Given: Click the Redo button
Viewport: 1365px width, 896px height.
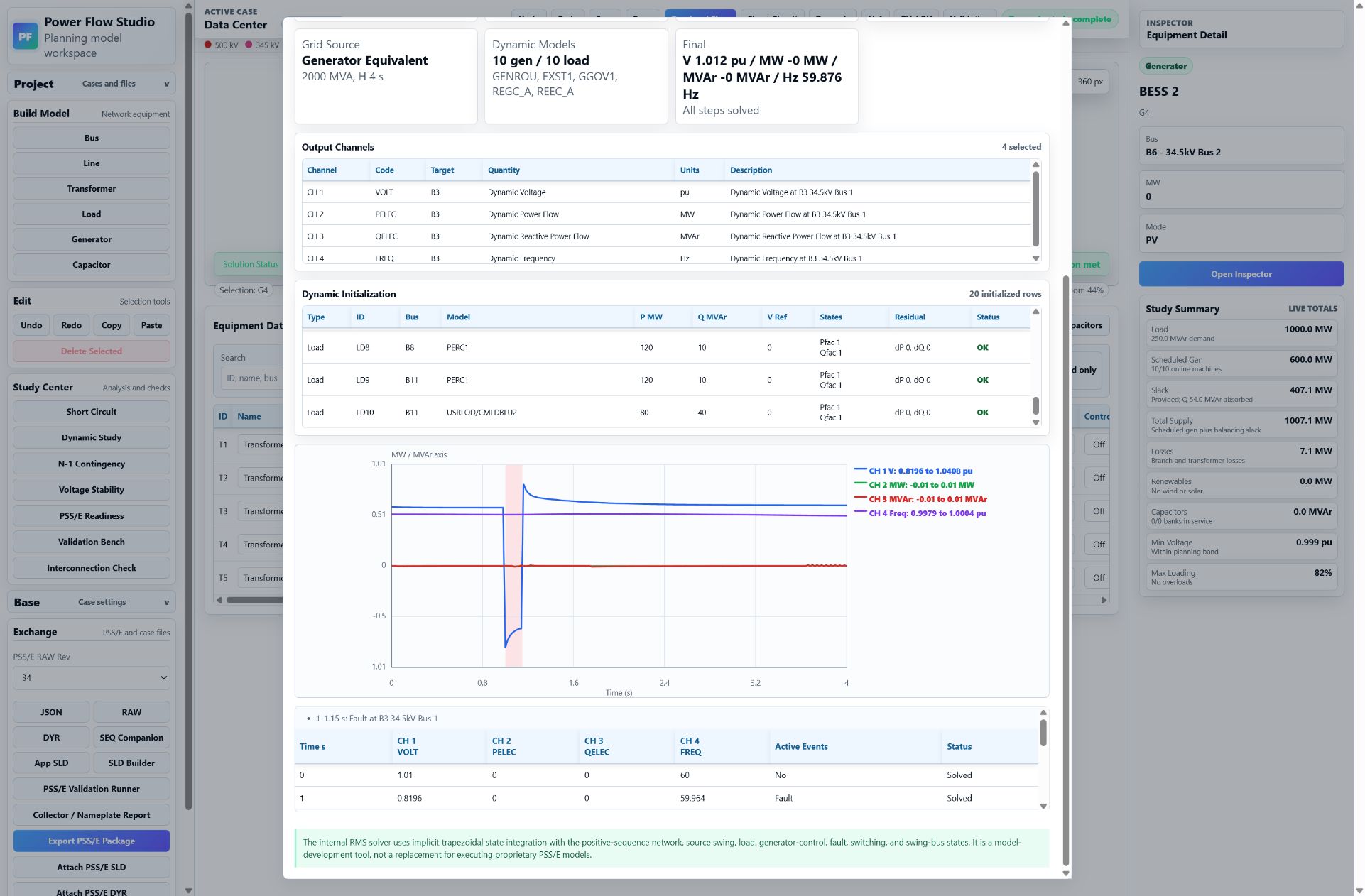Looking at the screenshot, I should pyautogui.click(x=71, y=325).
